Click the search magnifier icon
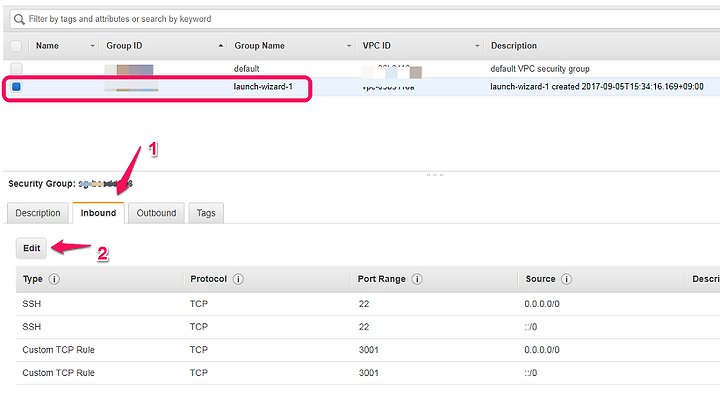The height and width of the screenshot is (397, 720). (19, 19)
